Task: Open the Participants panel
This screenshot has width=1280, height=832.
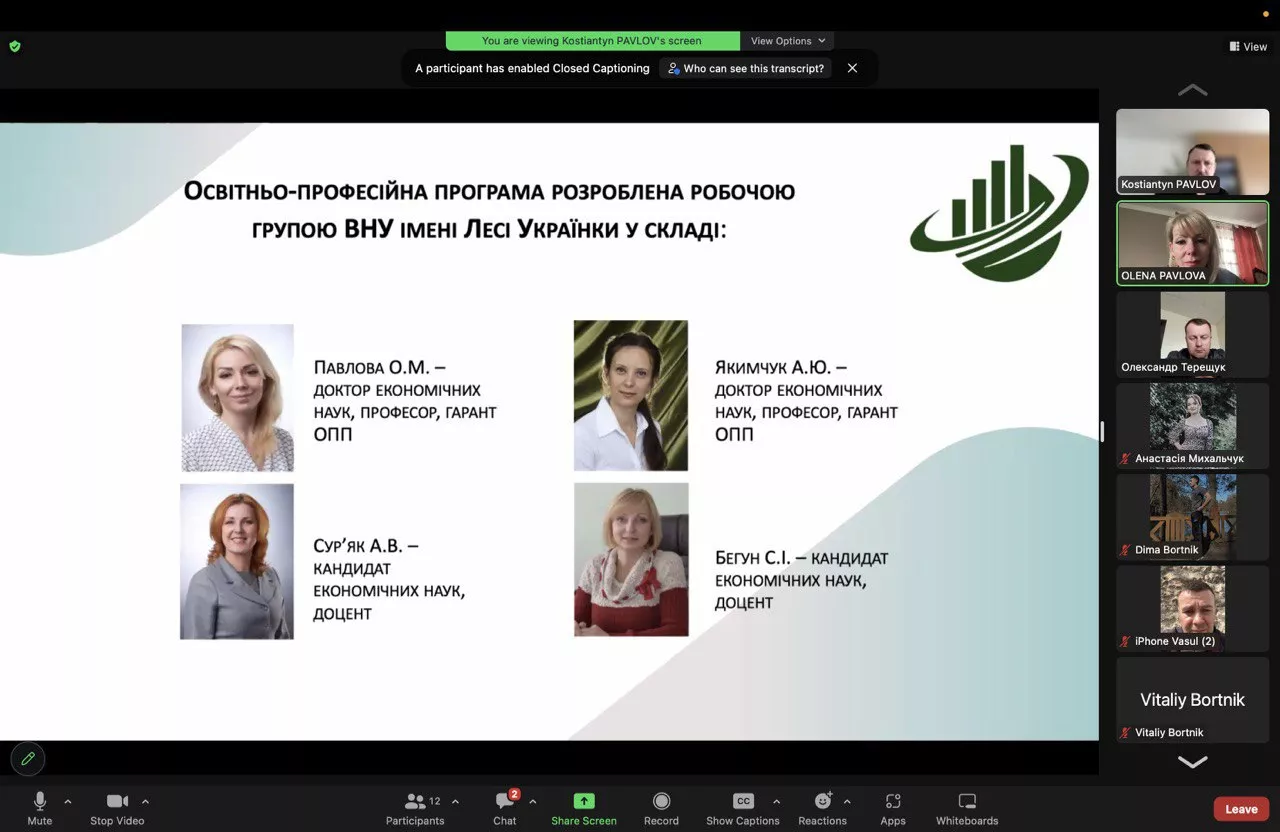Action: coord(415,806)
